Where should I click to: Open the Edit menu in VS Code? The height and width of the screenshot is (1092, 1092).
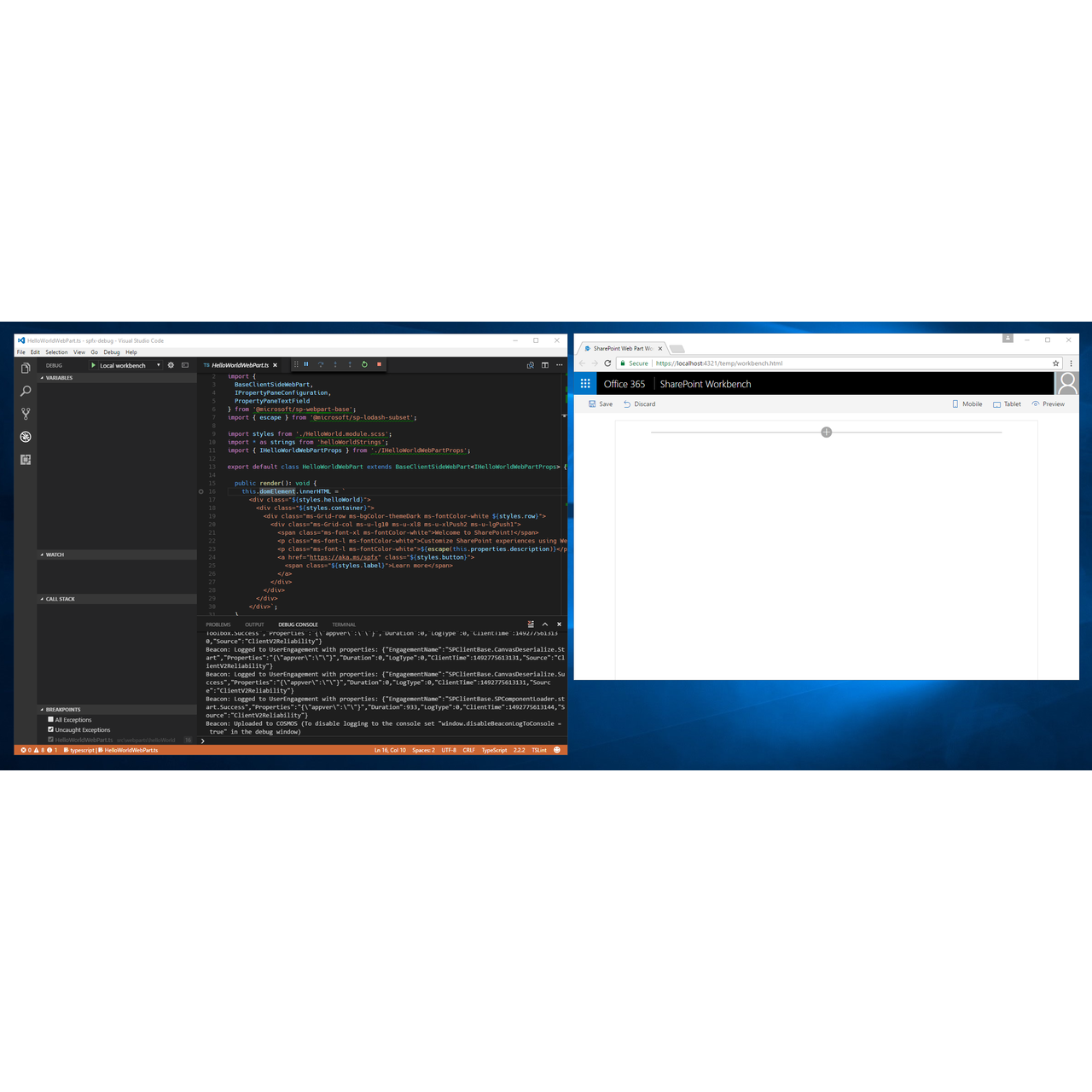pos(35,352)
